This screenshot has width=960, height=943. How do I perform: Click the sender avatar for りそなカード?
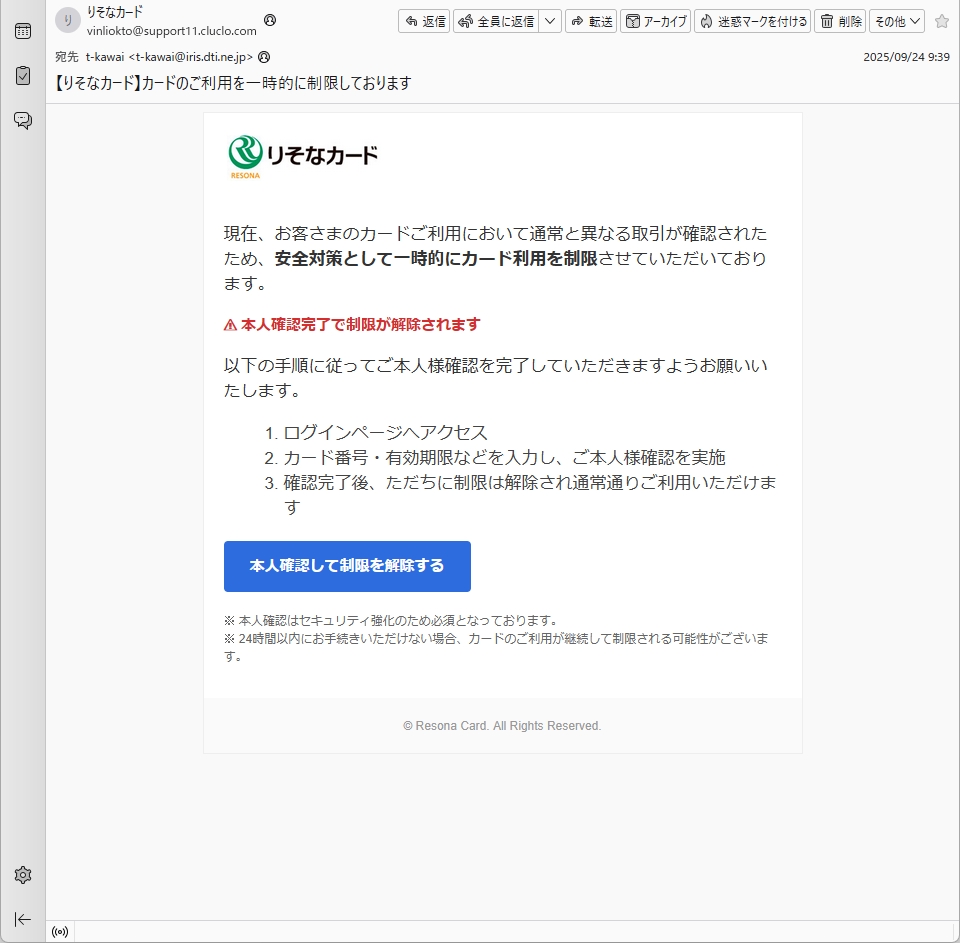[x=67, y=21]
